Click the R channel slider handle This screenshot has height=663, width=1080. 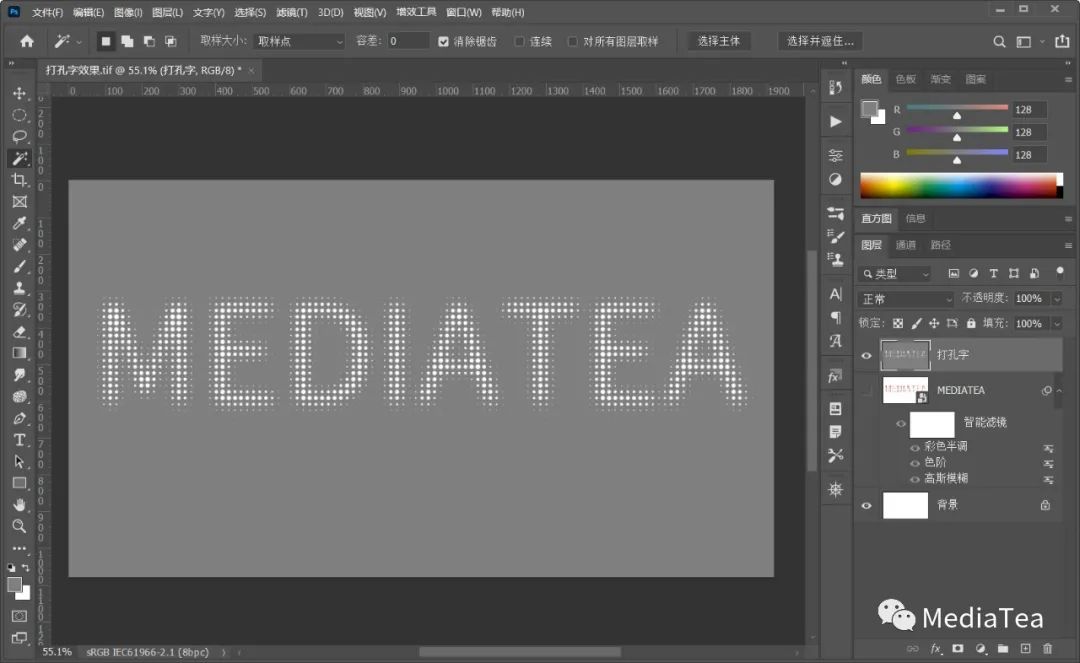[x=957, y=115]
